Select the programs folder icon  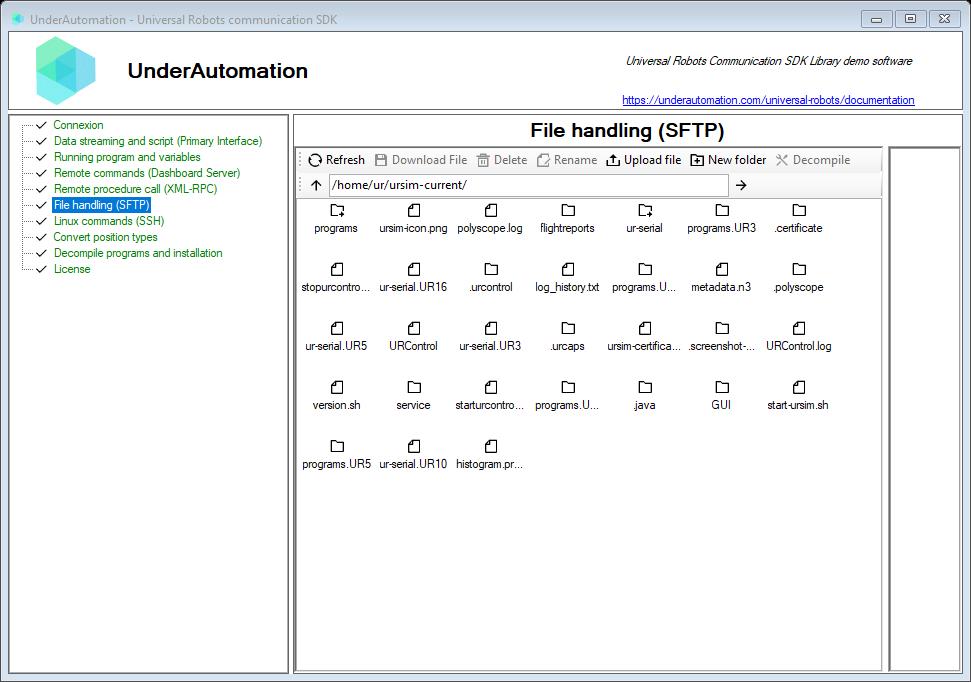[336, 219]
